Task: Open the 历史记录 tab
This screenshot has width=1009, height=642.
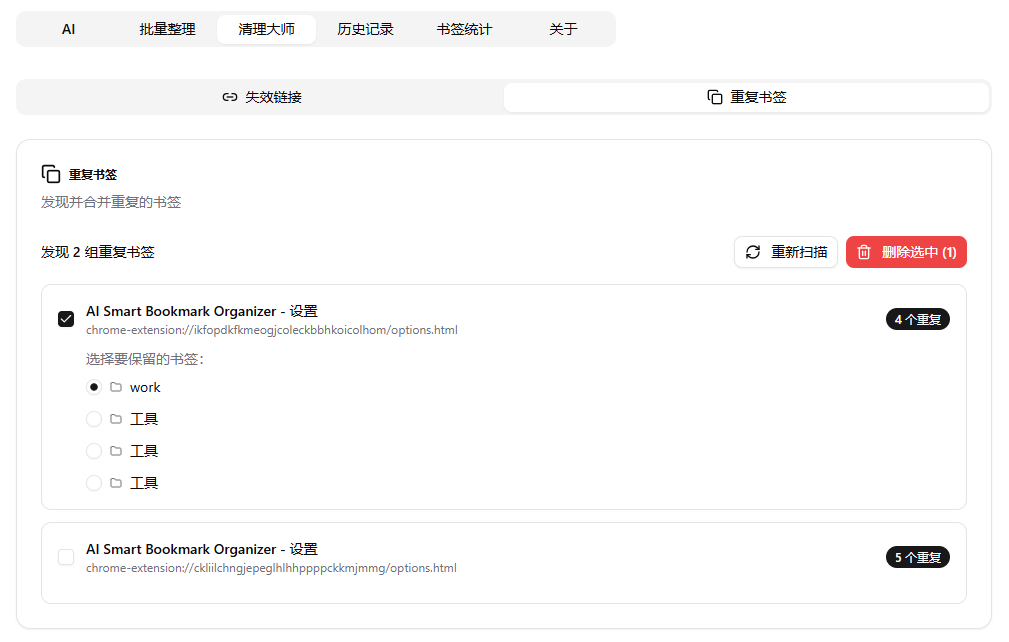Action: pos(366,30)
